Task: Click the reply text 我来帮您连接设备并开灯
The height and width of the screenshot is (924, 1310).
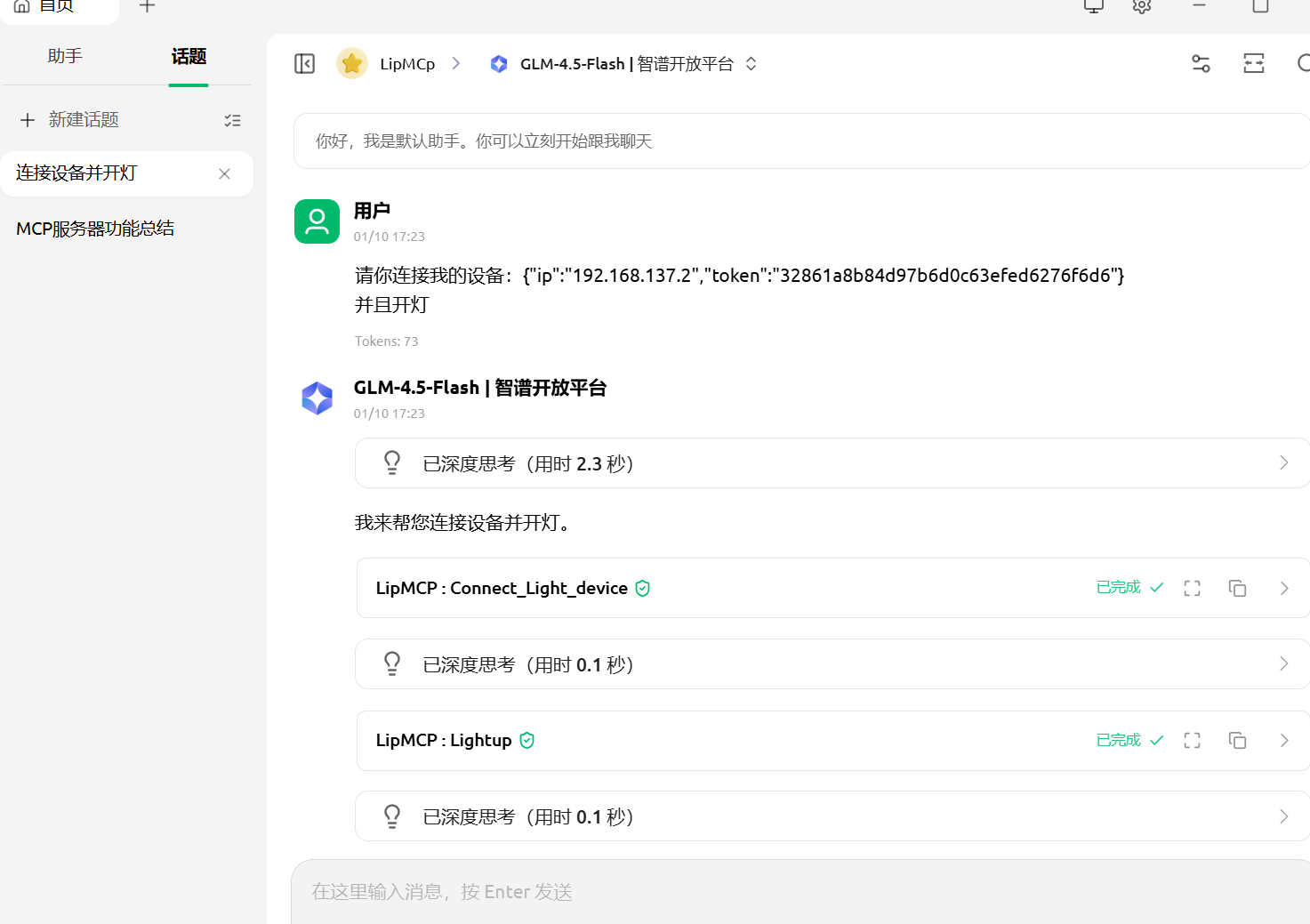Action: pyautogui.click(x=462, y=523)
